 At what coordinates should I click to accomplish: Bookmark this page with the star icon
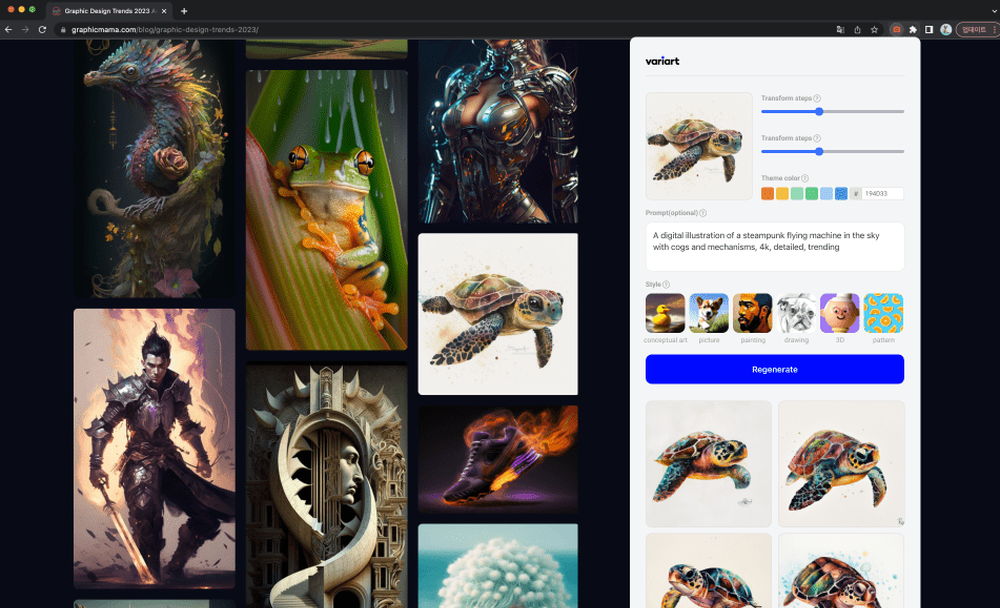[x=874, y=29]
